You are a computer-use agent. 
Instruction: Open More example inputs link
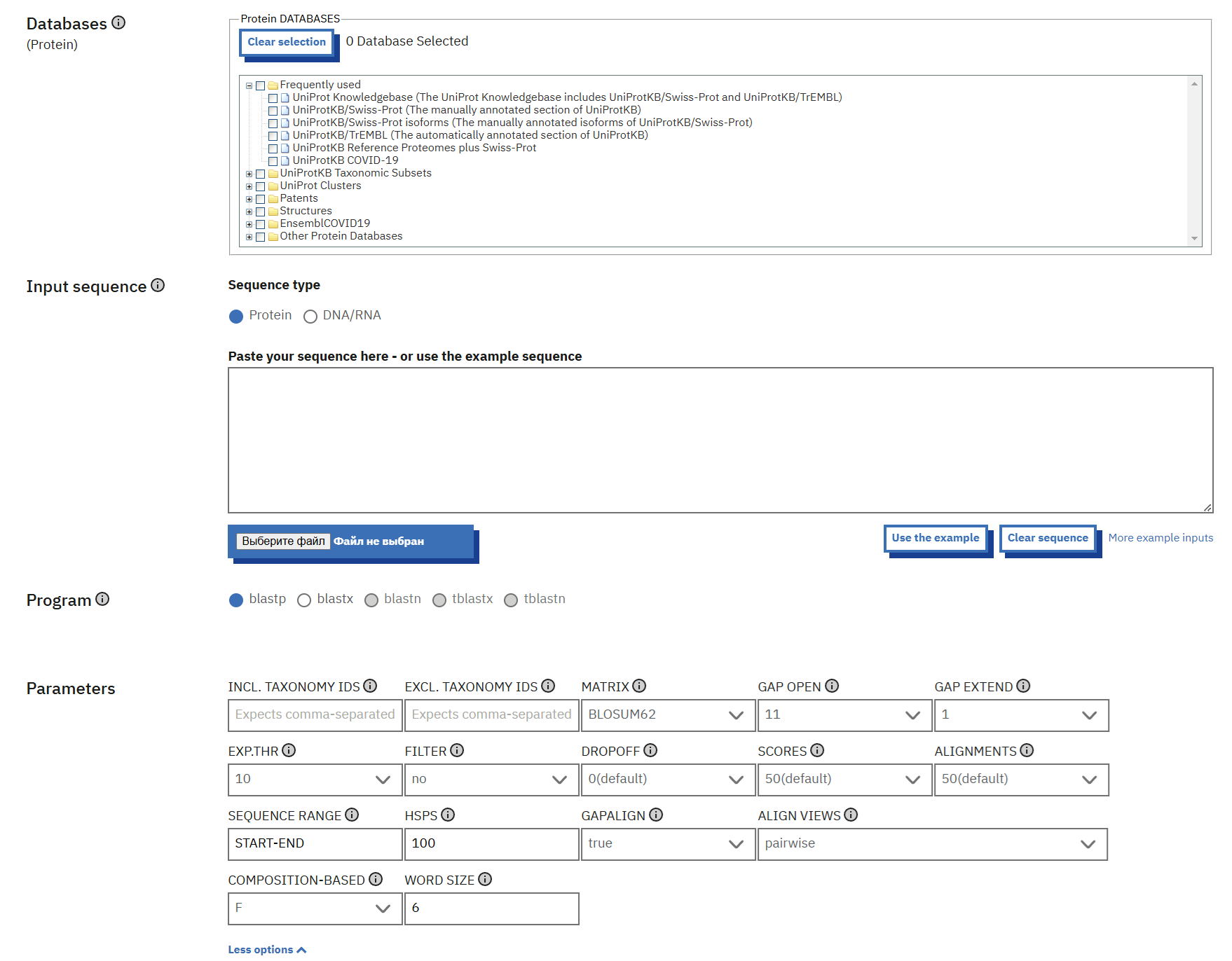(x=1161, y=538)
